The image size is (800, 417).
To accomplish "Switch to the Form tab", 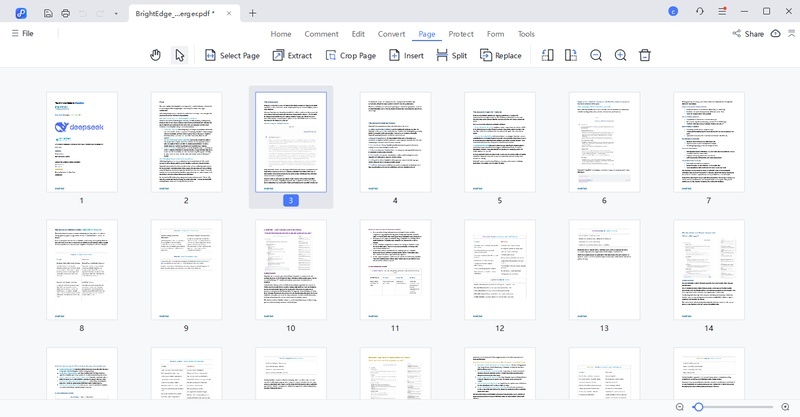I will [495, 34].
